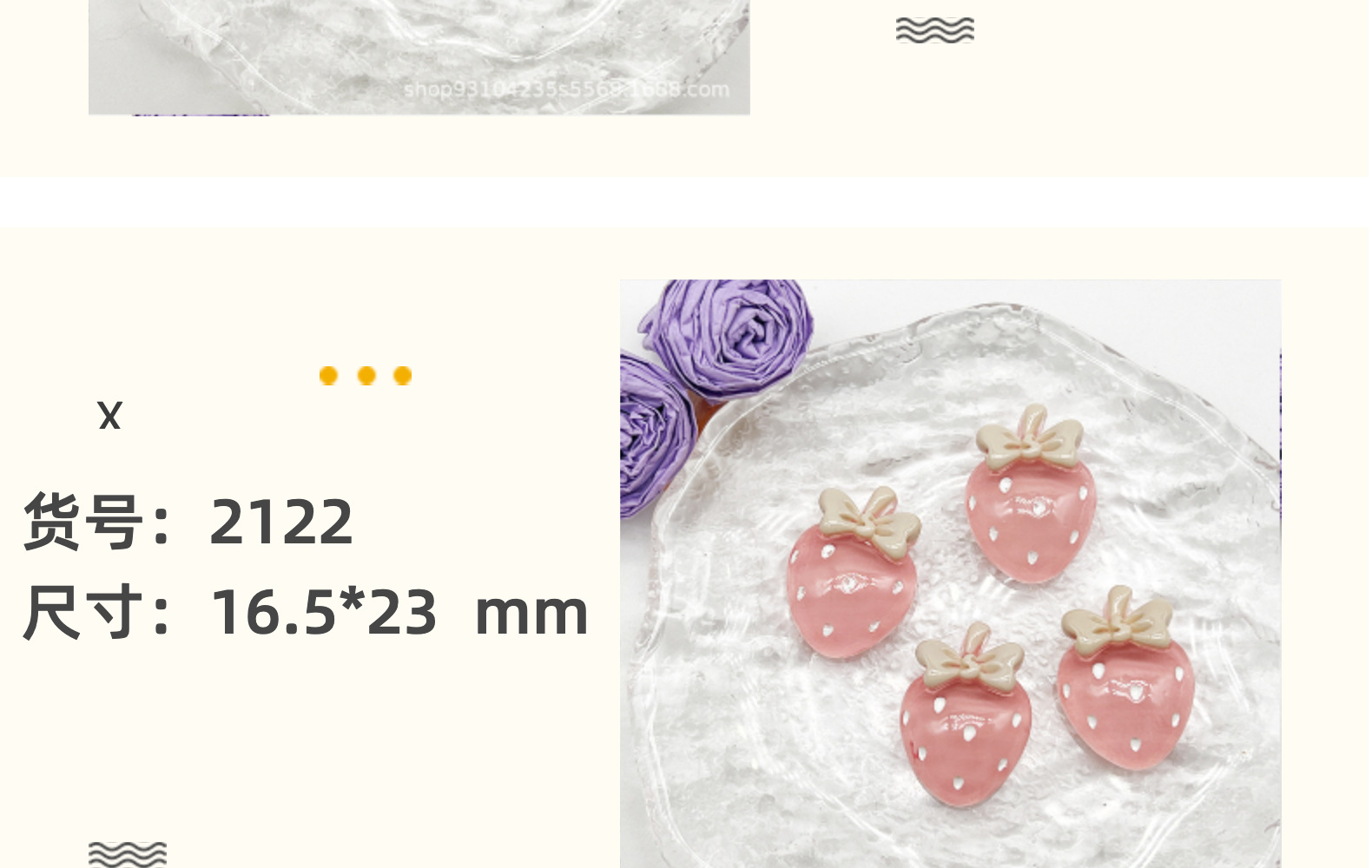
Task: Click the lower purple paper rose
Action: click(657, 434)
